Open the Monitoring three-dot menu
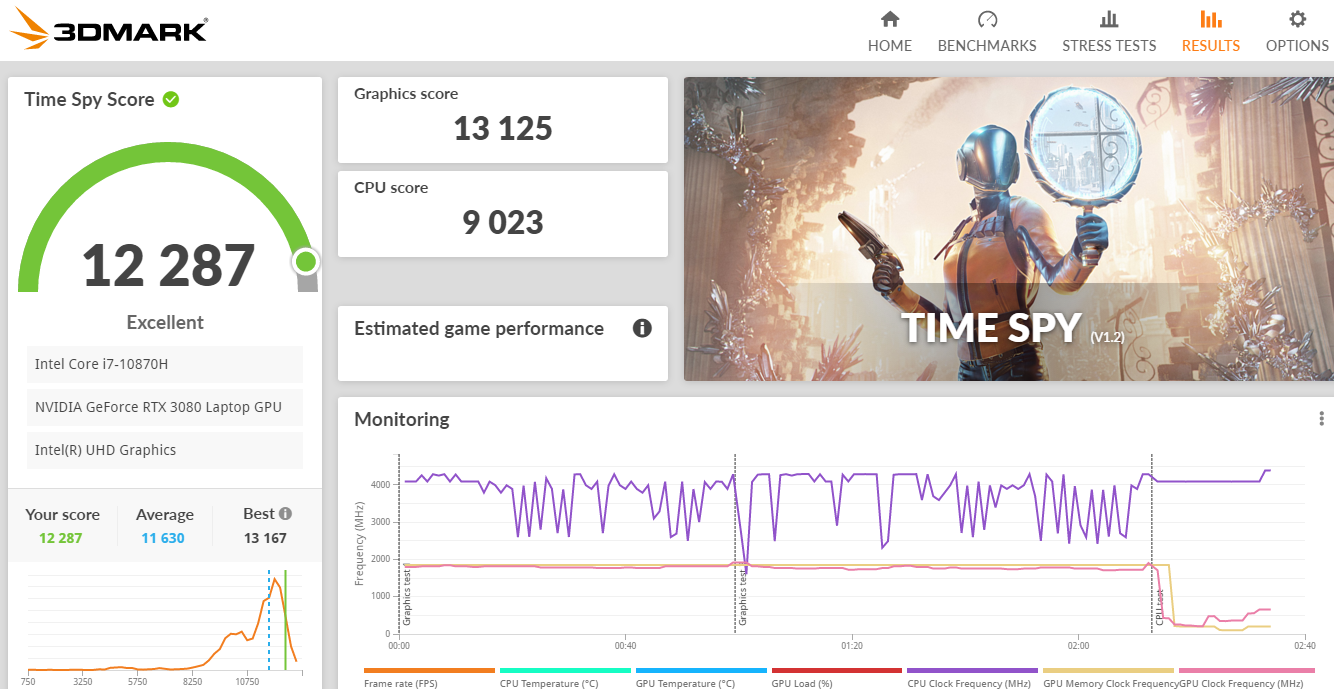 click(x=1321, y=419)
